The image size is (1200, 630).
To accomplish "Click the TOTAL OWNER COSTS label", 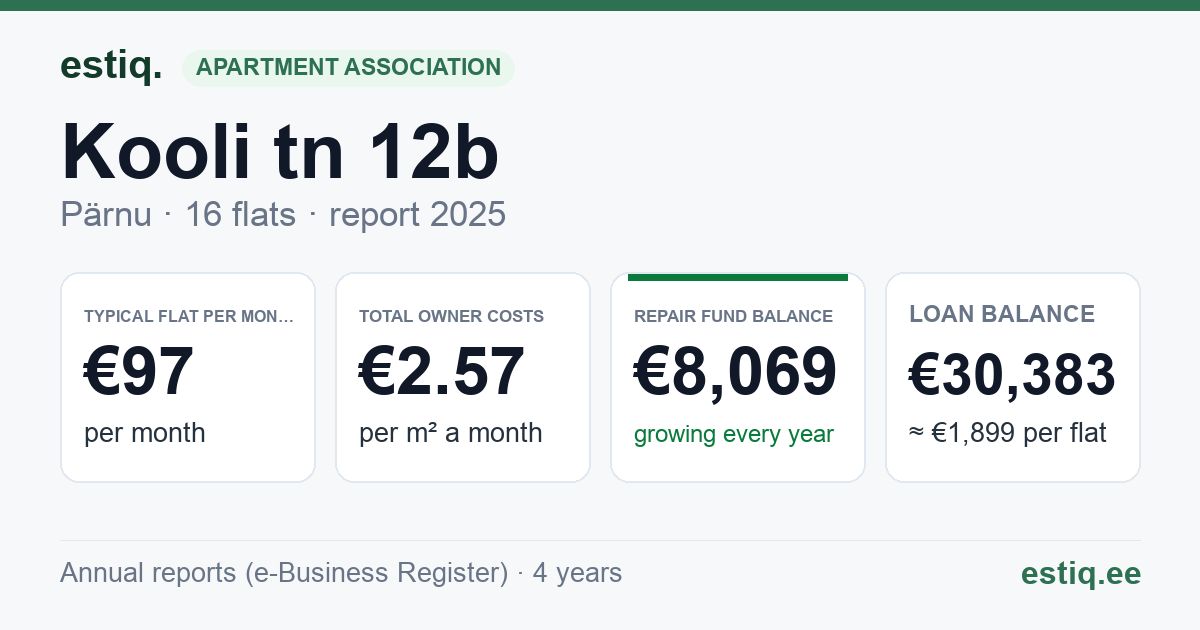I will [451, 316].
